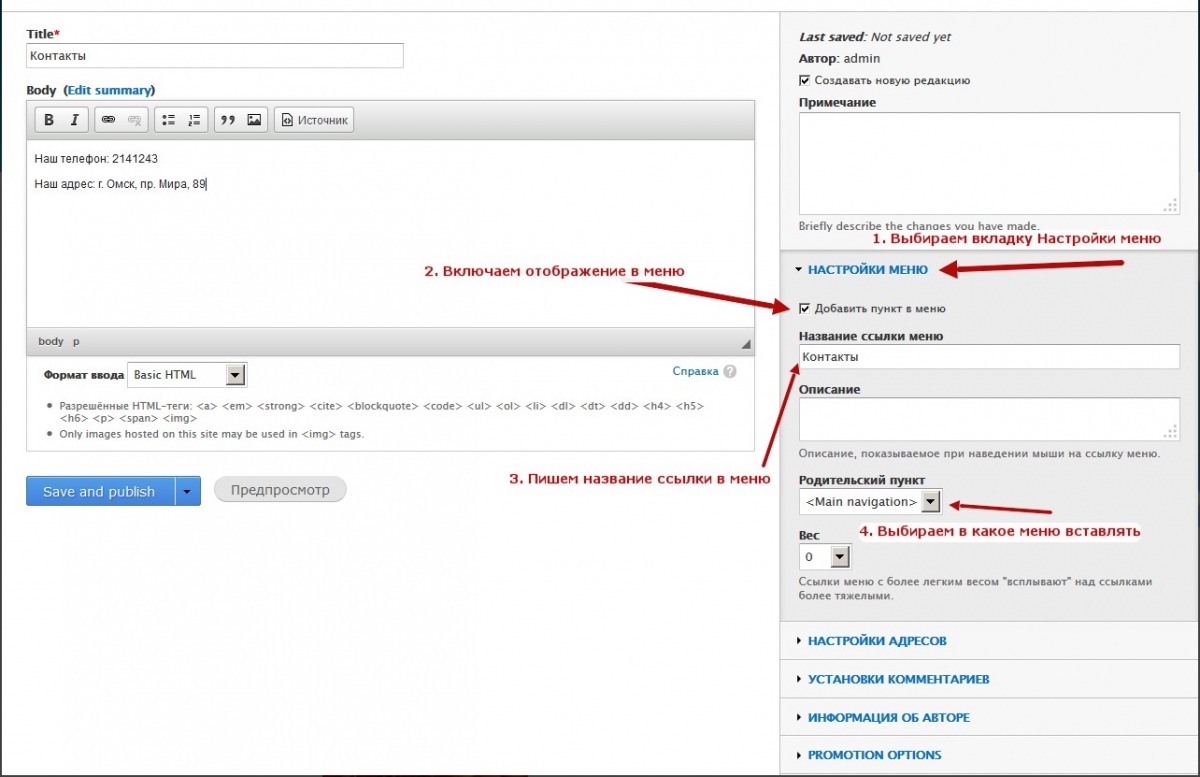Click the p element path item
The image size is (1200, 777).
tap(76, 341)
